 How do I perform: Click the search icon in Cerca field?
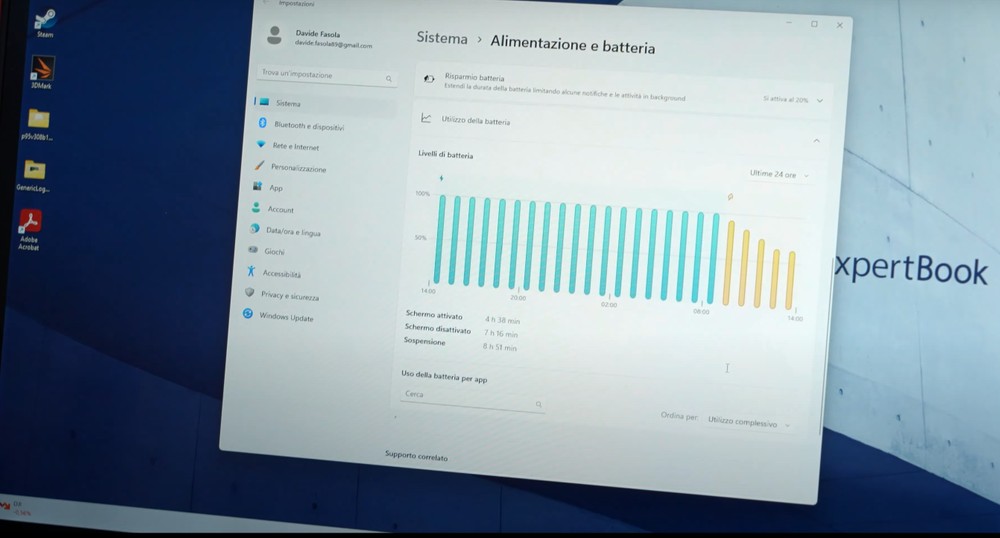[x=538, y=404]
